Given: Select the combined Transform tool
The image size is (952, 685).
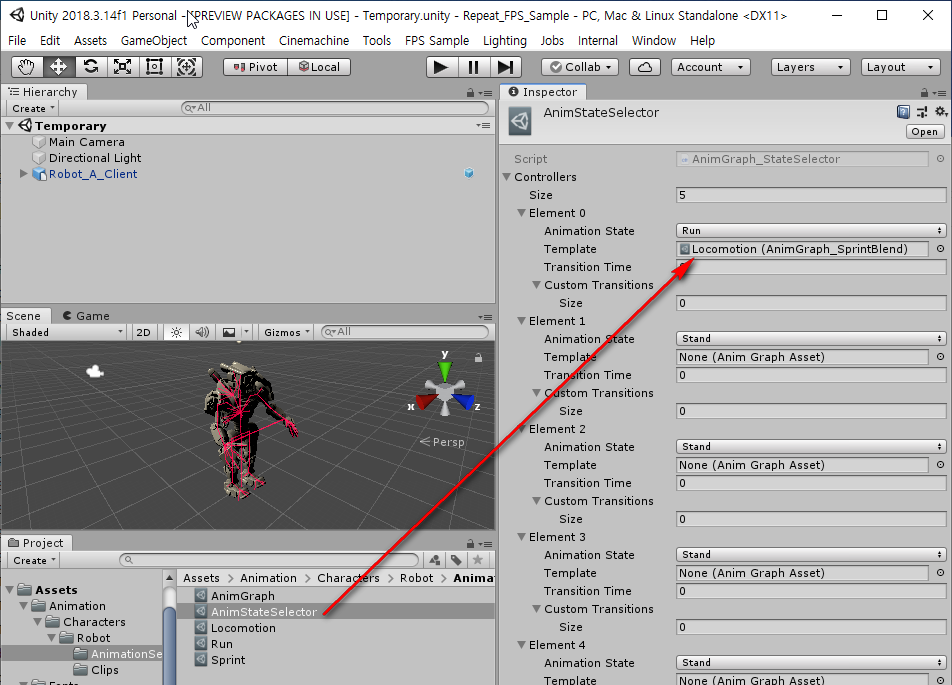Looking at the screenshot, I should point(186,67).
